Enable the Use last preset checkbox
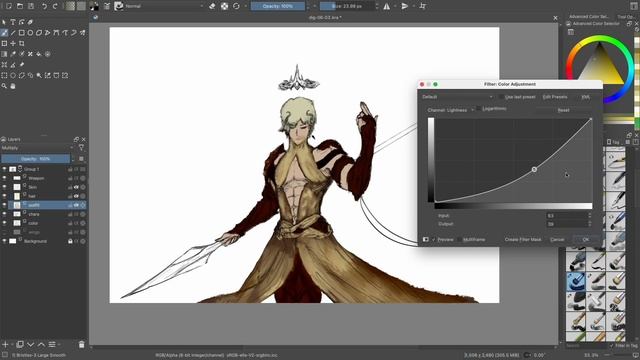The image size is (640, 360). click(x=501, y=97)
